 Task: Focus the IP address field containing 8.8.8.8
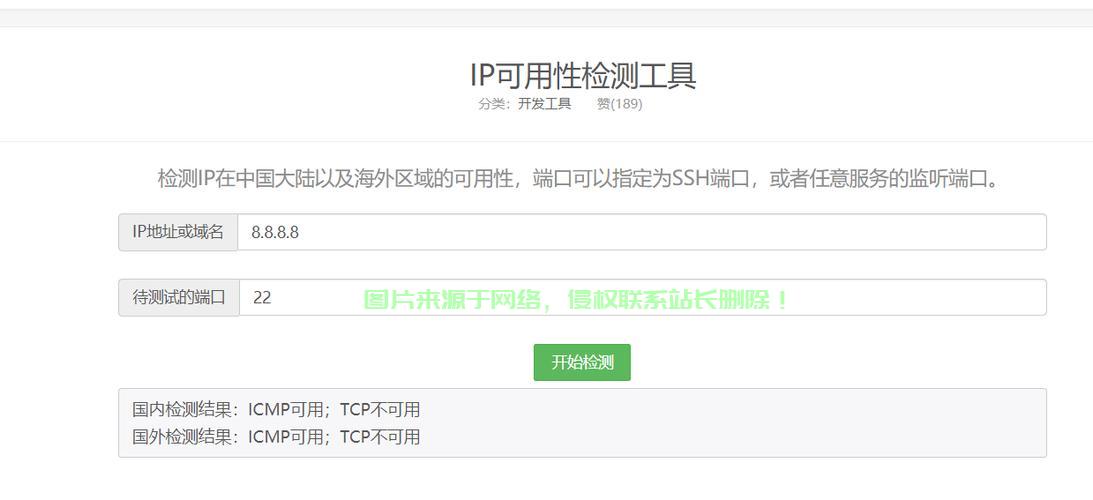pyautogui.click(x=642, y=232)
